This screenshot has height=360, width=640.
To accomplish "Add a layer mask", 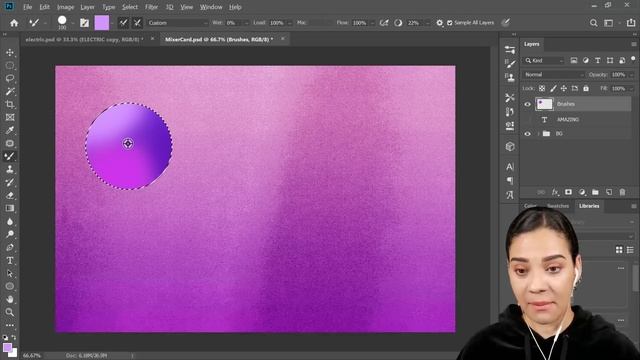I will pyautogui.click(x=568, y=192).
